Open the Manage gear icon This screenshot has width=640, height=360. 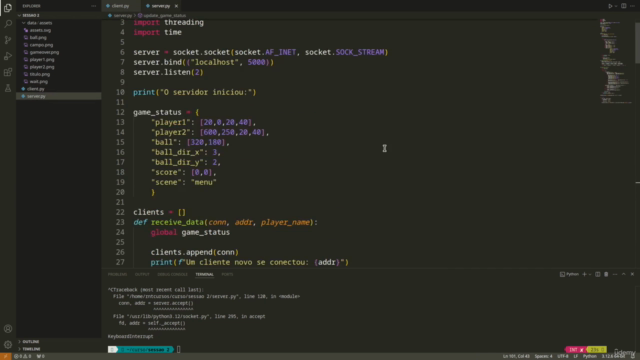pos(8,344)
